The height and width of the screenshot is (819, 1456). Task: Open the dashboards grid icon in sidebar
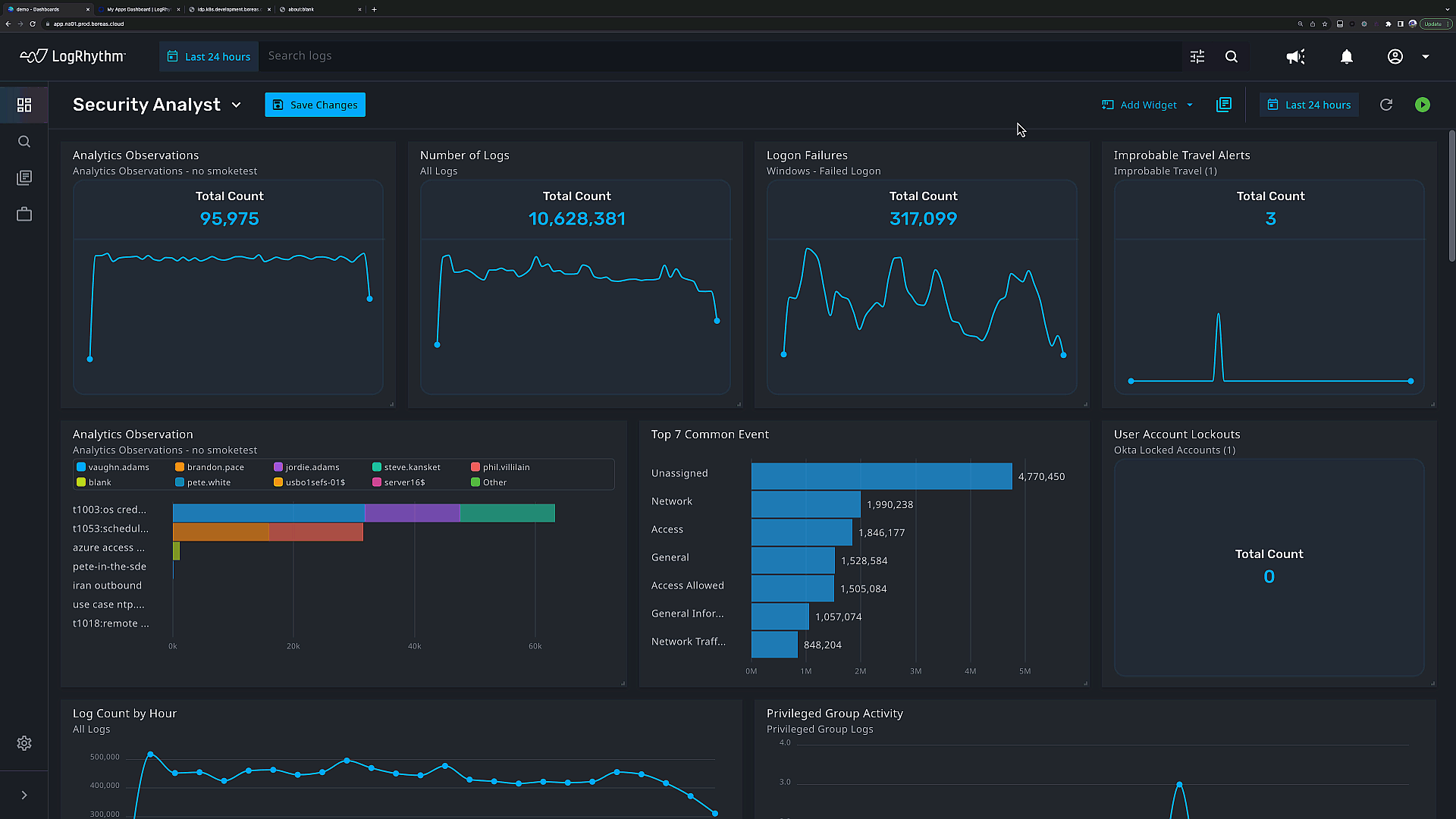pyautogui.click(x=24, y=105)
